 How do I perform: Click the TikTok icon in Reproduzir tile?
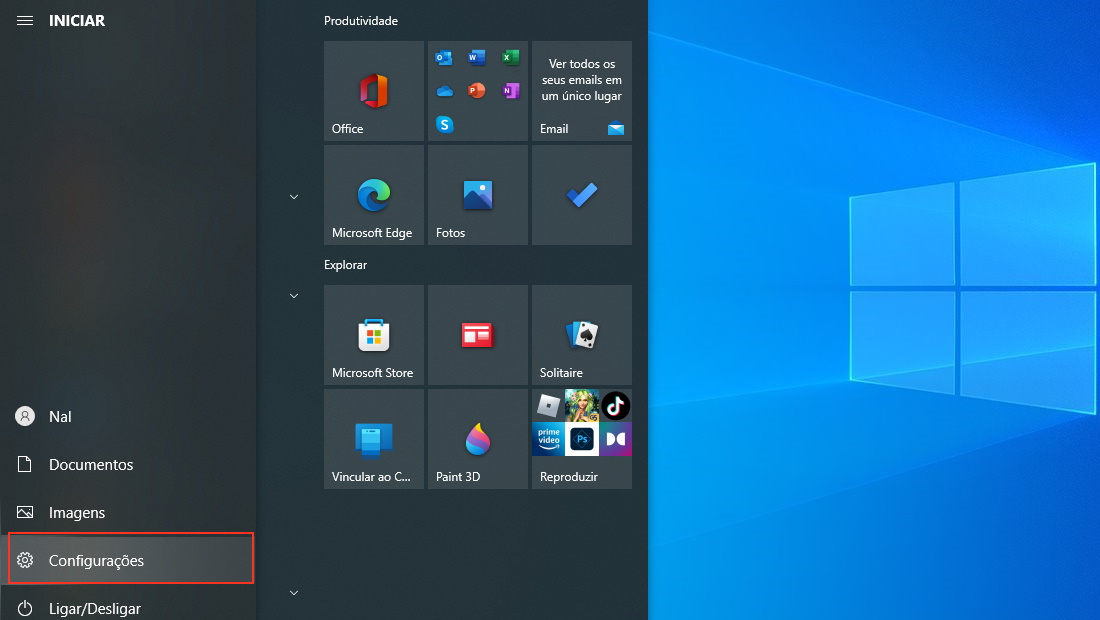coord(615,405)
